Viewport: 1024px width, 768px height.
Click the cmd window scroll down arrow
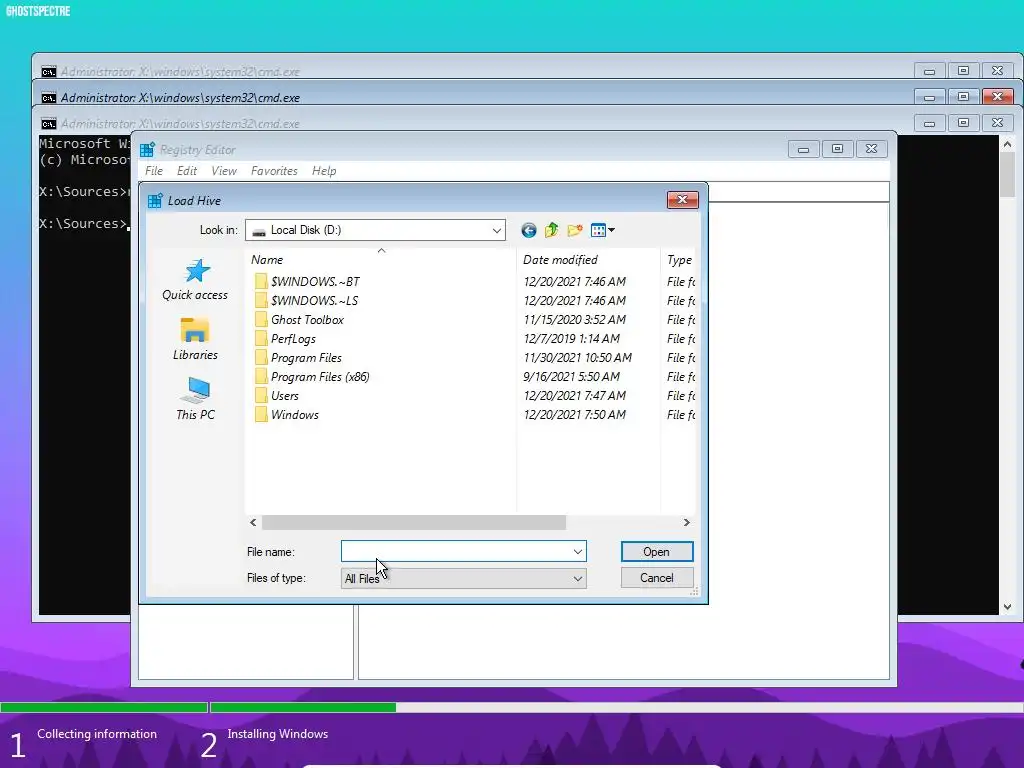click(x=1008, y=607)
